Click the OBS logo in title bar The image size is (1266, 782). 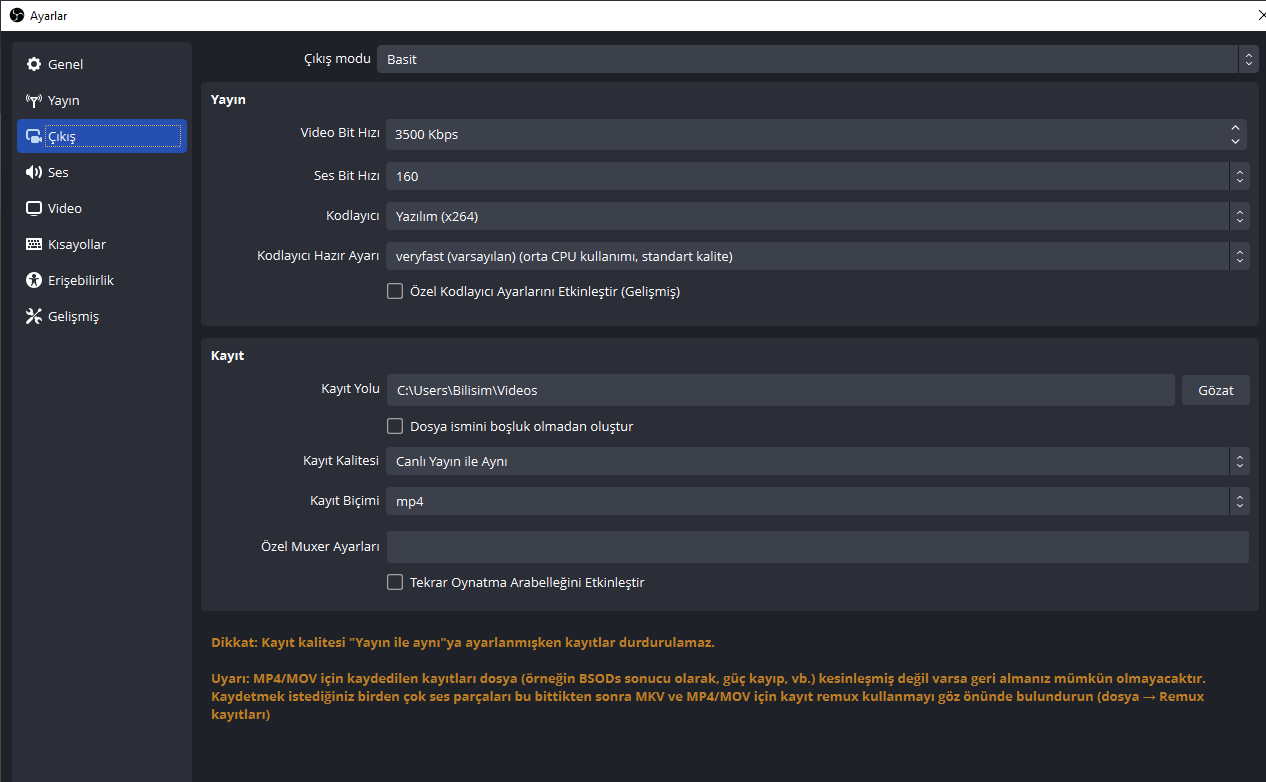click(x=16, y=15)
